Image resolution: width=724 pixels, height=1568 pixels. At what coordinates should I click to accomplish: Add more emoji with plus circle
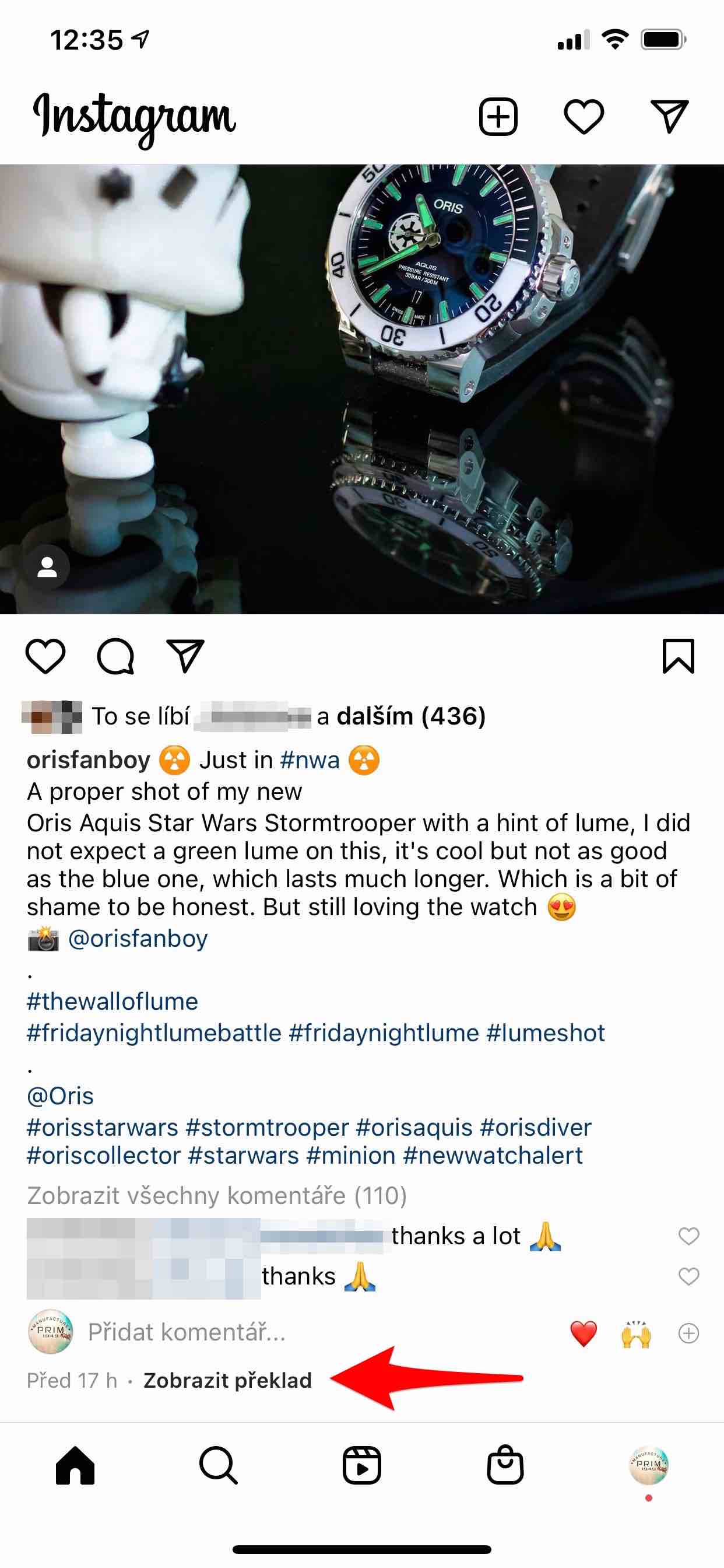tap(688, 1333)
